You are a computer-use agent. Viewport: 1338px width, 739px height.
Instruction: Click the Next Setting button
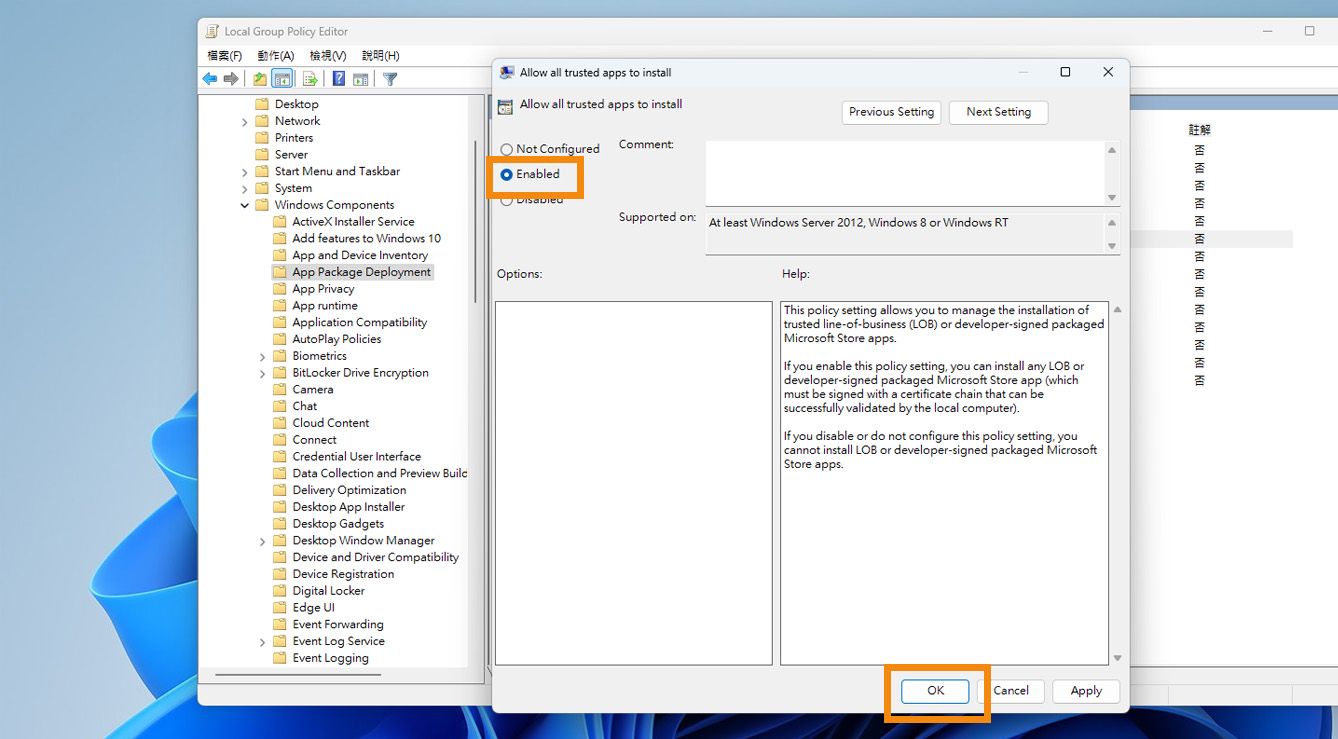[x=998, y=112]
